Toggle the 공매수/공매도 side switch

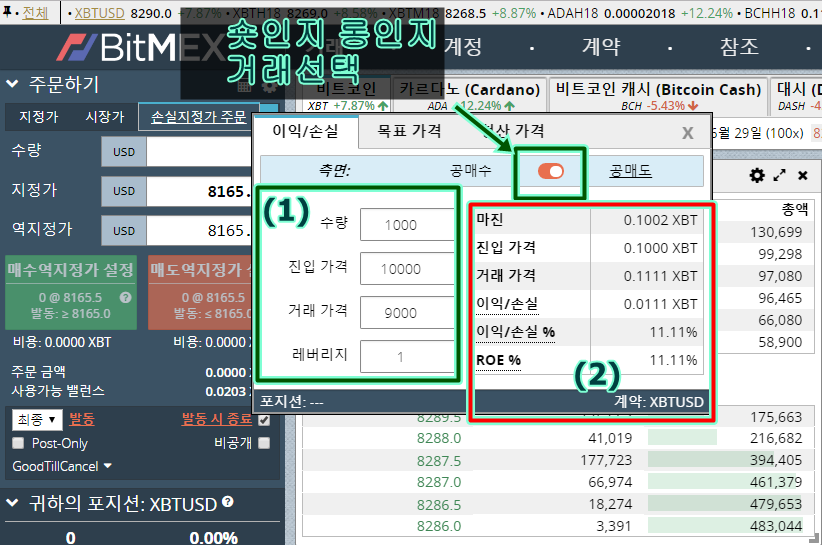tap(550, 171)
